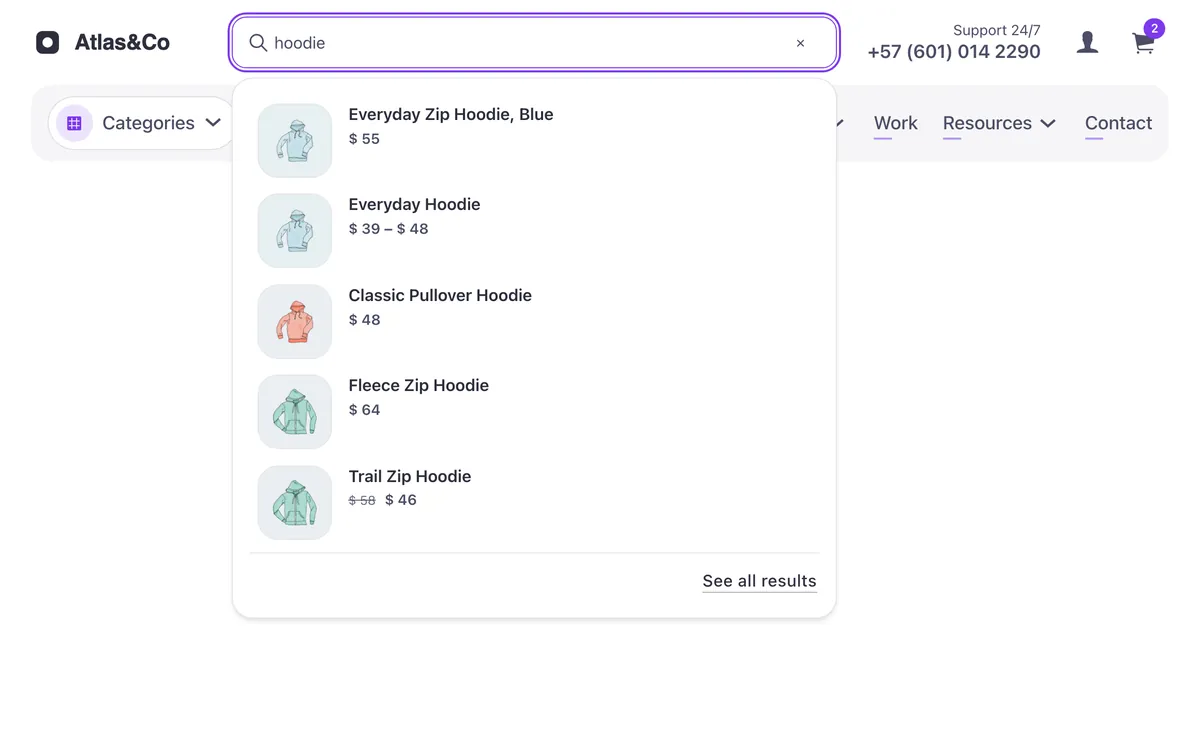The height and width of the screenshot is (750, 1200).
Task: Open the shopping cart icon
Action: click(x=1143, y=43)
